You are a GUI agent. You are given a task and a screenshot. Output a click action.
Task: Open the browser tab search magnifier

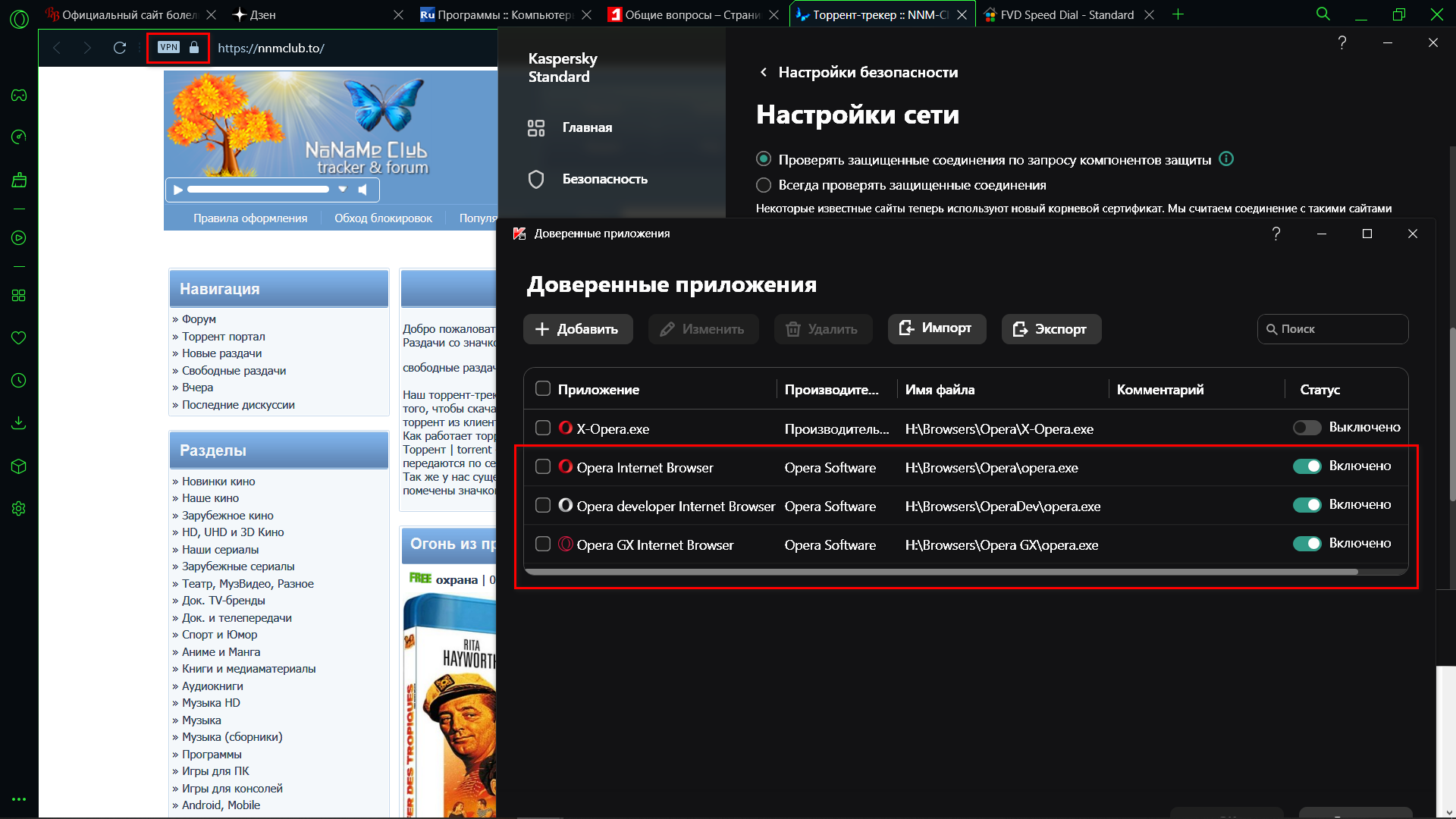coord(1323,14)
